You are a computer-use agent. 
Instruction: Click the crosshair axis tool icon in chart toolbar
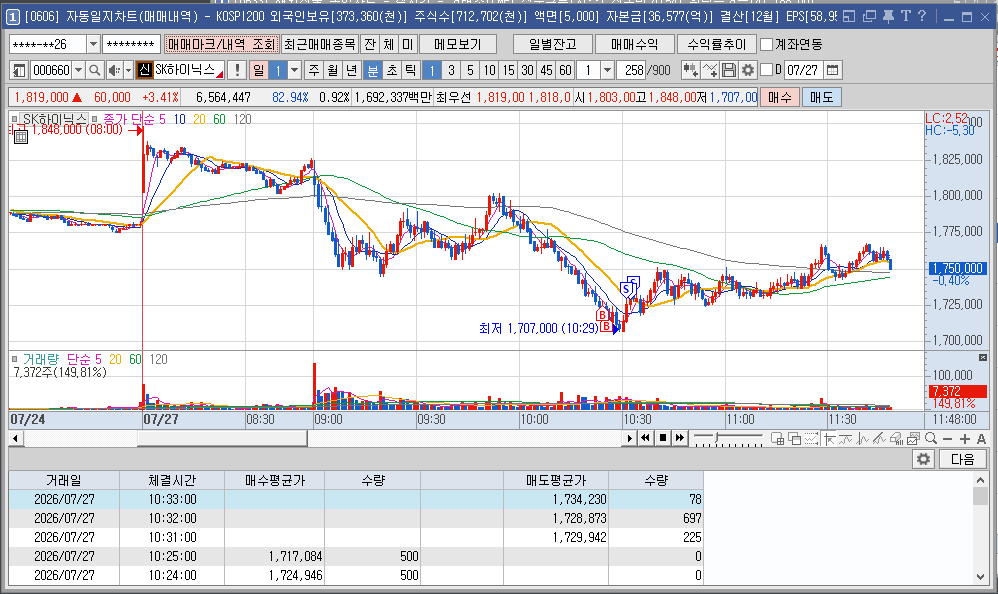point(829,439)
